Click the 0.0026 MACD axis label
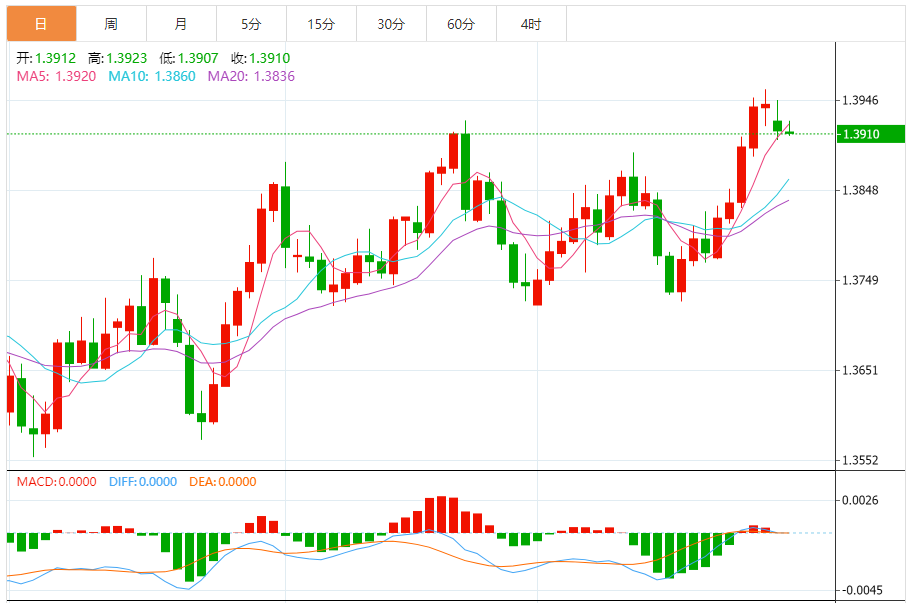Screen dimensions: 910x603 (x=860, y=500)
